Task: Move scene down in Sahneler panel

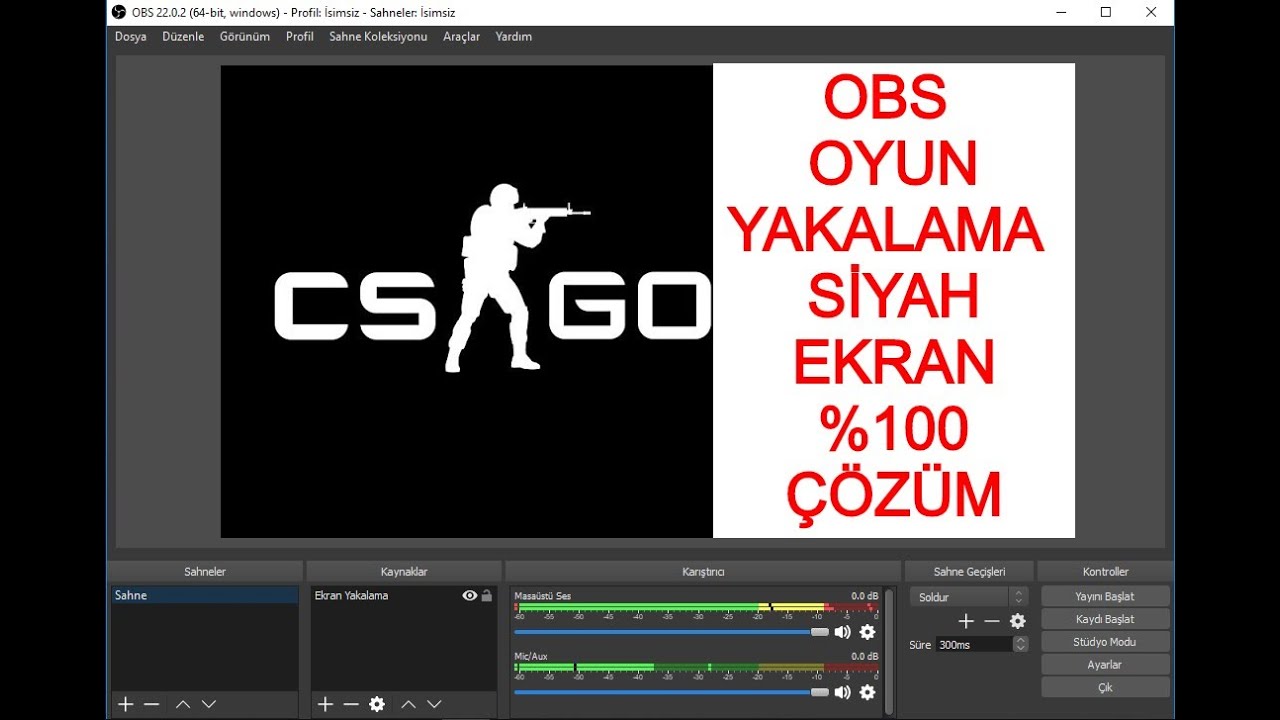Action: coord(209,704)
